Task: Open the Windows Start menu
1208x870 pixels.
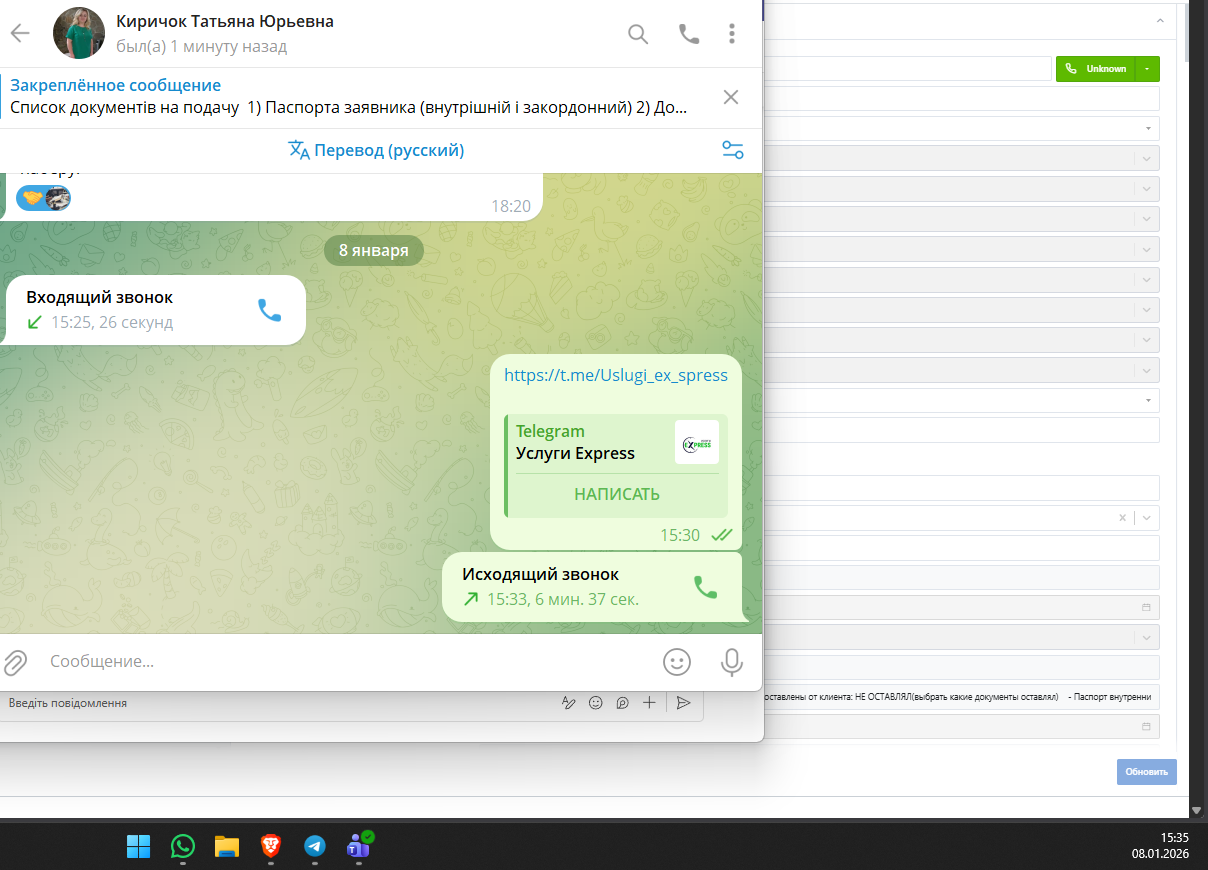Action: pos(138,847)
